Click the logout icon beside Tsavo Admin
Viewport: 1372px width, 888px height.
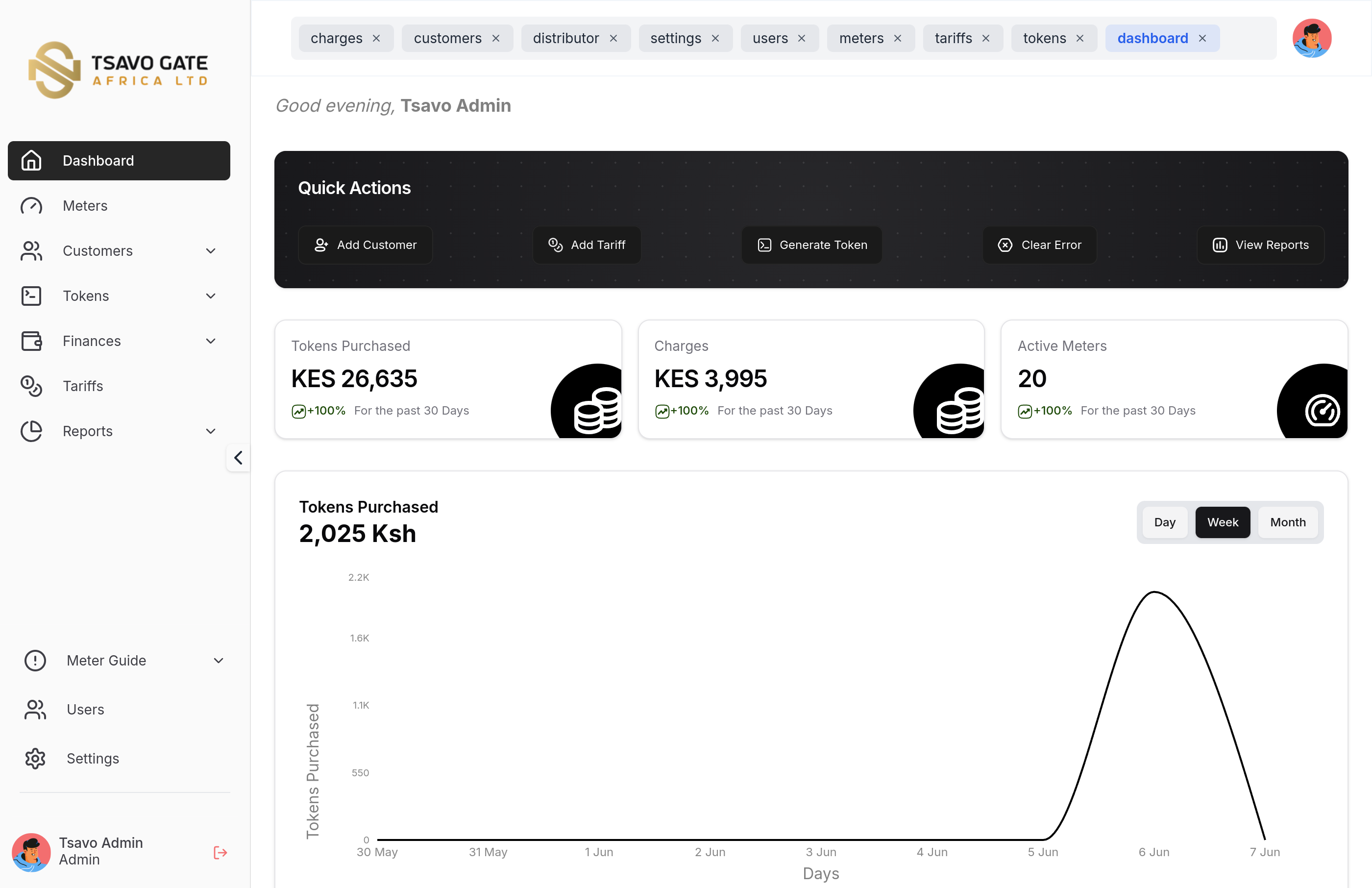point(220,852)
